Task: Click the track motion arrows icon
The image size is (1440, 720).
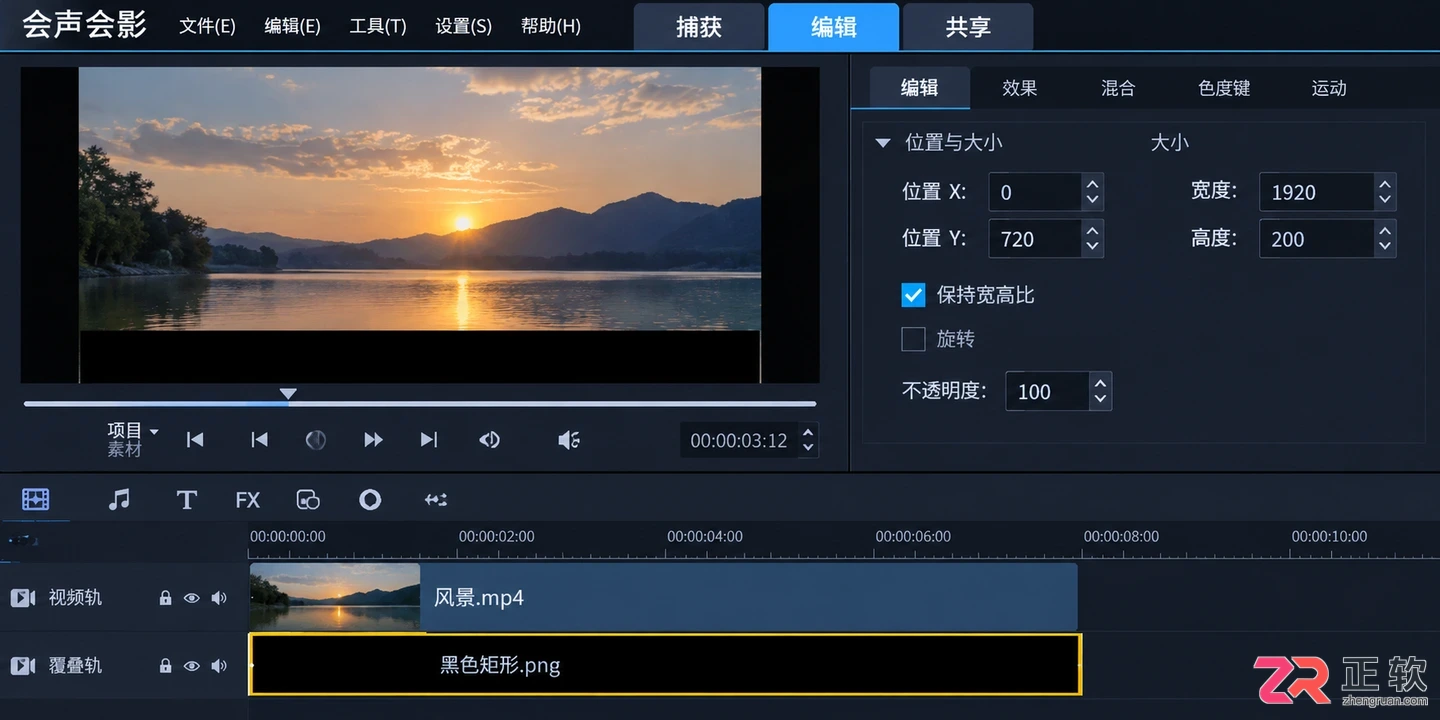Action: [x=436, y=499]
